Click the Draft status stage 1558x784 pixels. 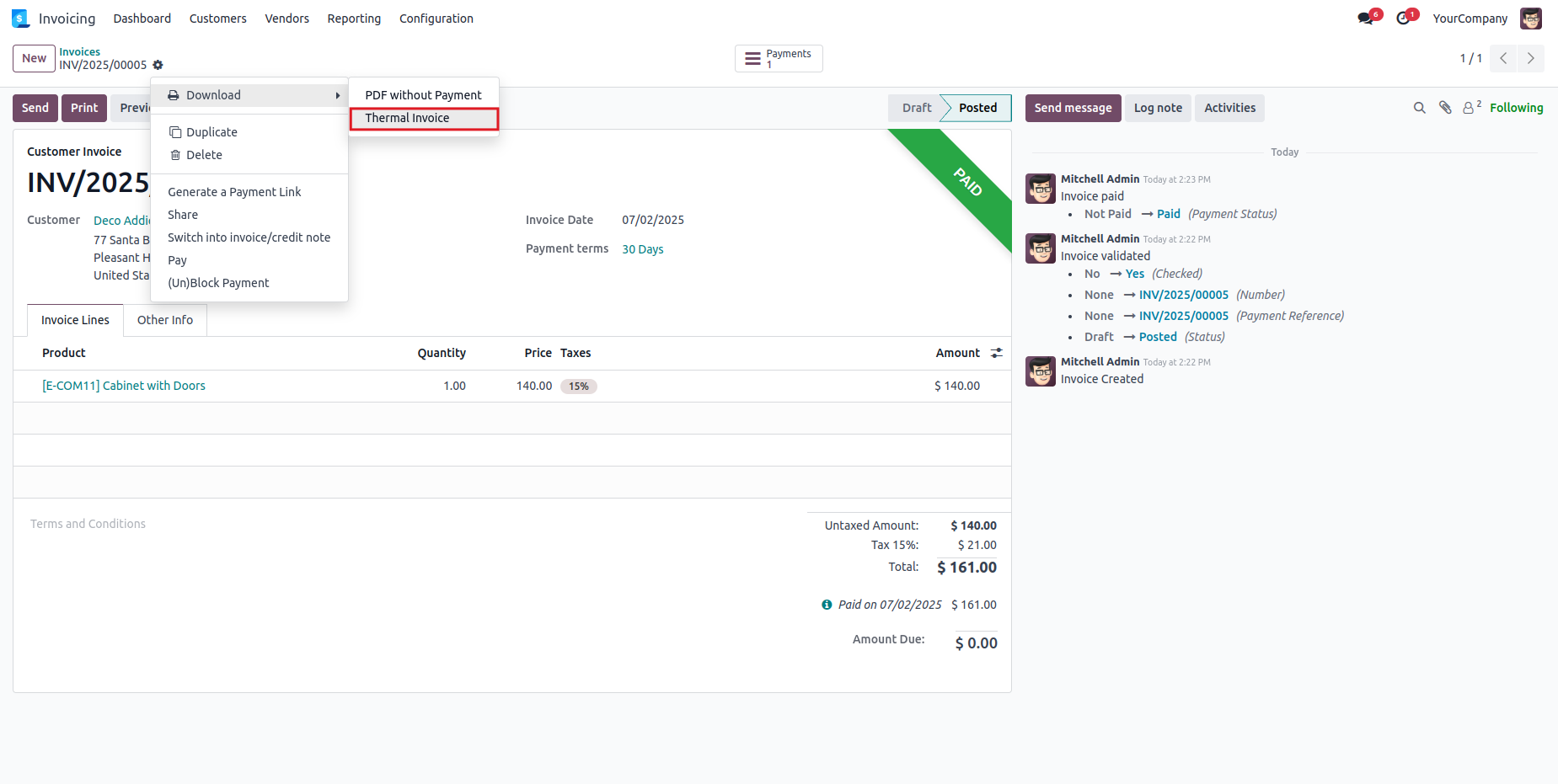click(916, 108)
